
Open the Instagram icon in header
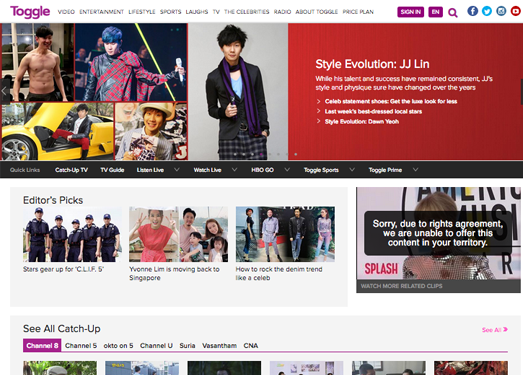[501, 11]
